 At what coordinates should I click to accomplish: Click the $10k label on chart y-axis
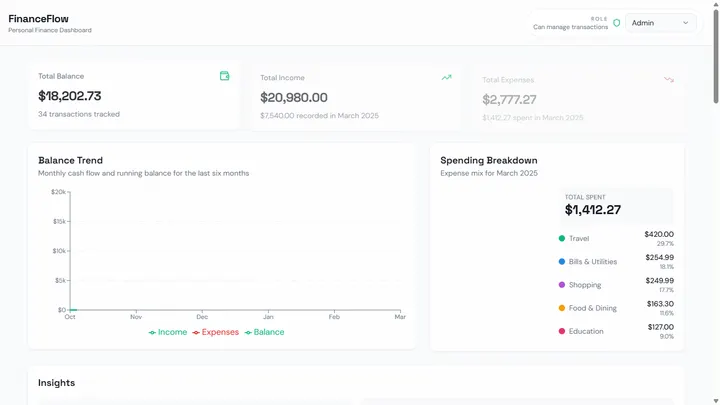pos(59,251)
